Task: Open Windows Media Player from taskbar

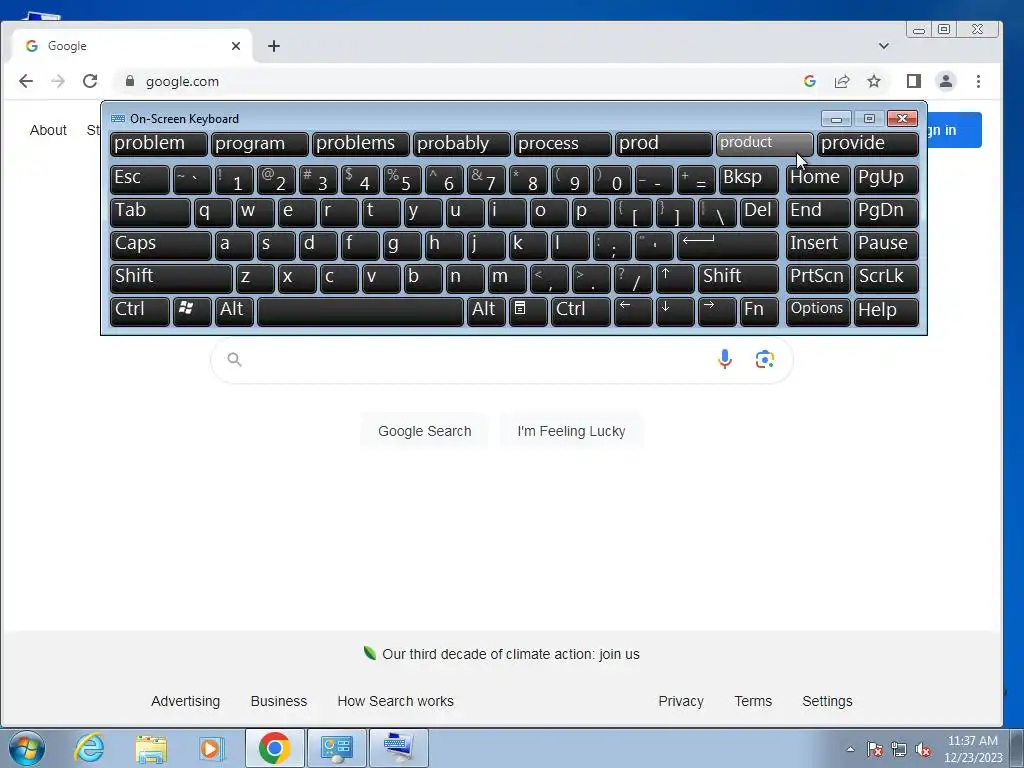Action: coord(211,748)
